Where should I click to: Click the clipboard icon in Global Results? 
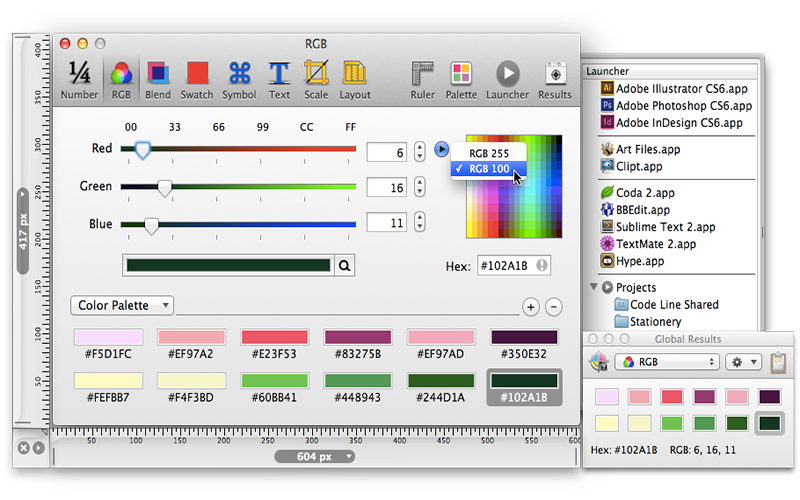[778, 362]
